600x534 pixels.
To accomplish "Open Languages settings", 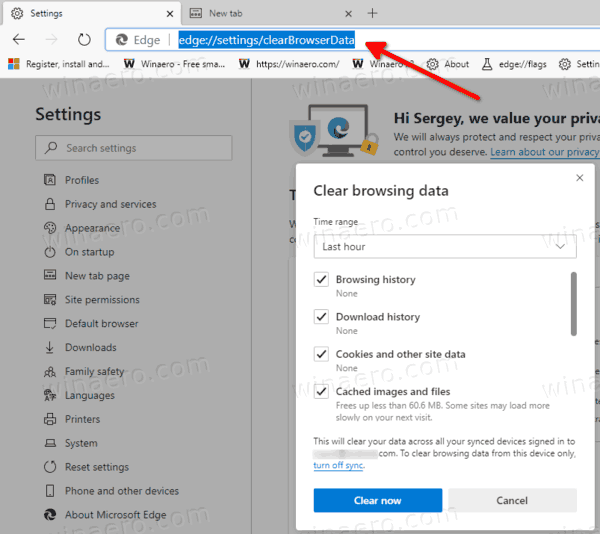I will coord(90,395).
